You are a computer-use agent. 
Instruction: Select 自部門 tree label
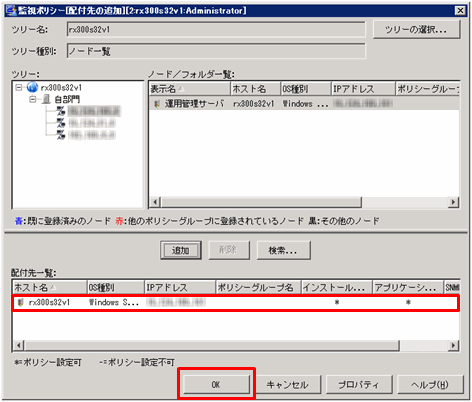tap(67, 99)
